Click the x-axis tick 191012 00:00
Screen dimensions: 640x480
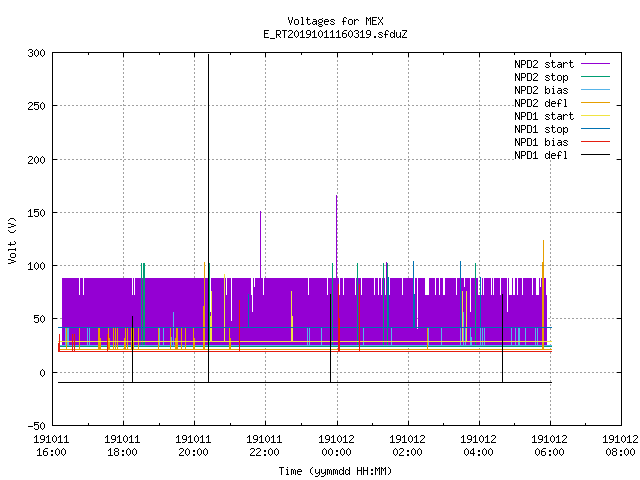(336, 446)
